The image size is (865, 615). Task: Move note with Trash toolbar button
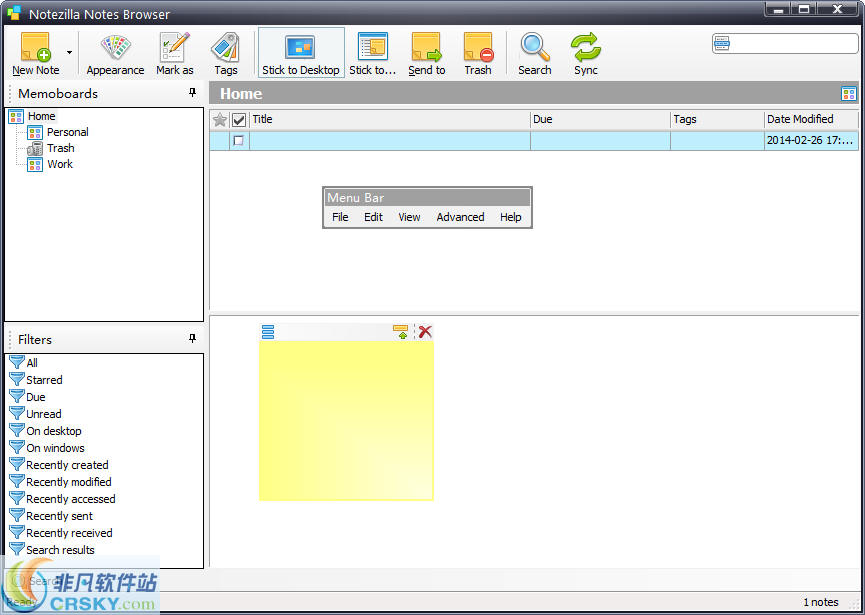pos(478,54)
